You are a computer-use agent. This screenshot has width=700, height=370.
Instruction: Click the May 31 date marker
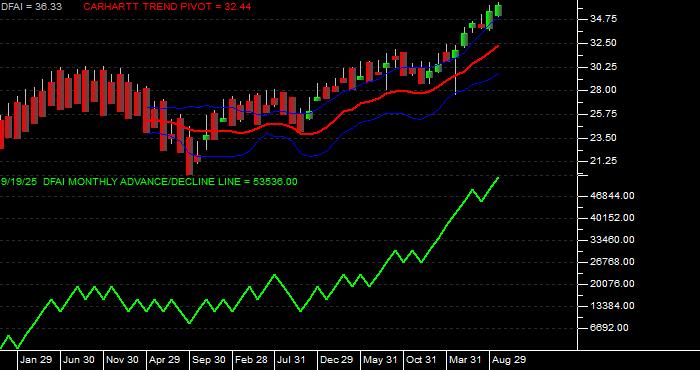(380, 360)
